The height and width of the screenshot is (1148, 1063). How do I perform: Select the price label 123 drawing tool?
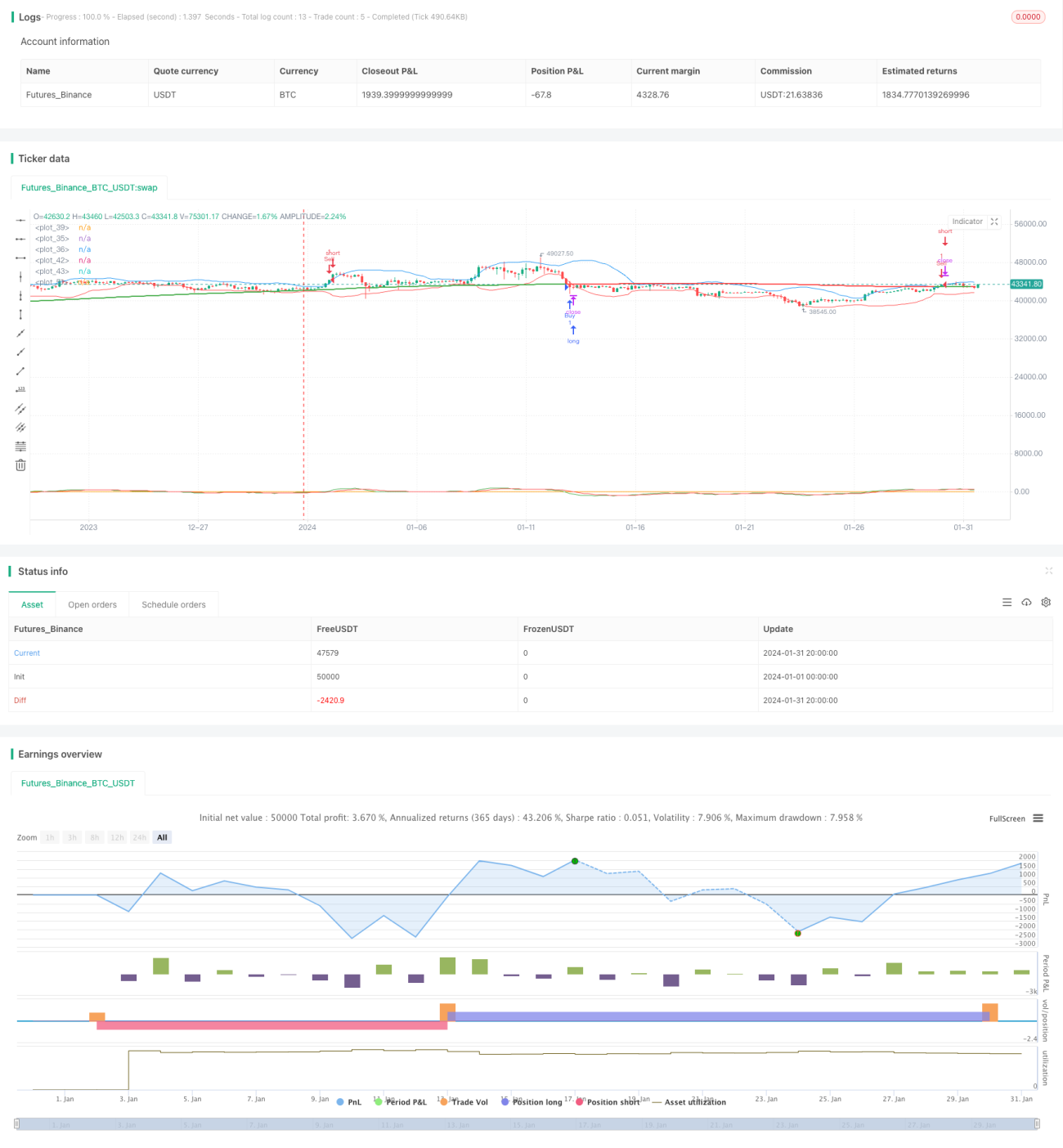(20, 389)
